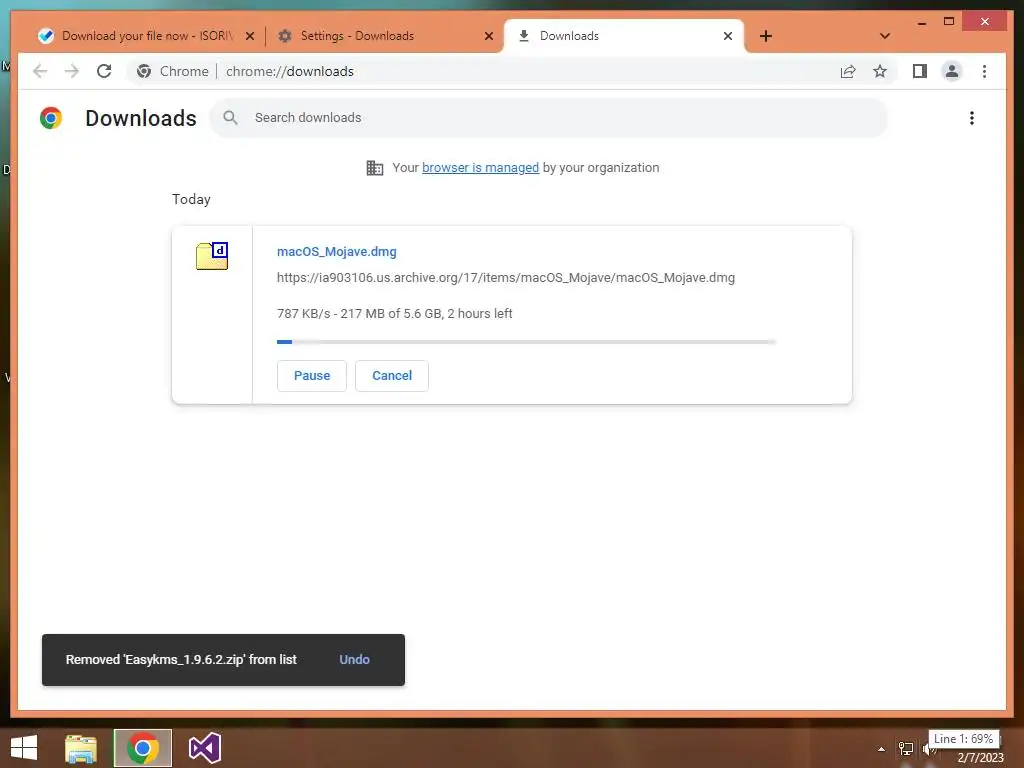
Task: Click the Chrome site info icon
Action: click(x=144, y=71)
